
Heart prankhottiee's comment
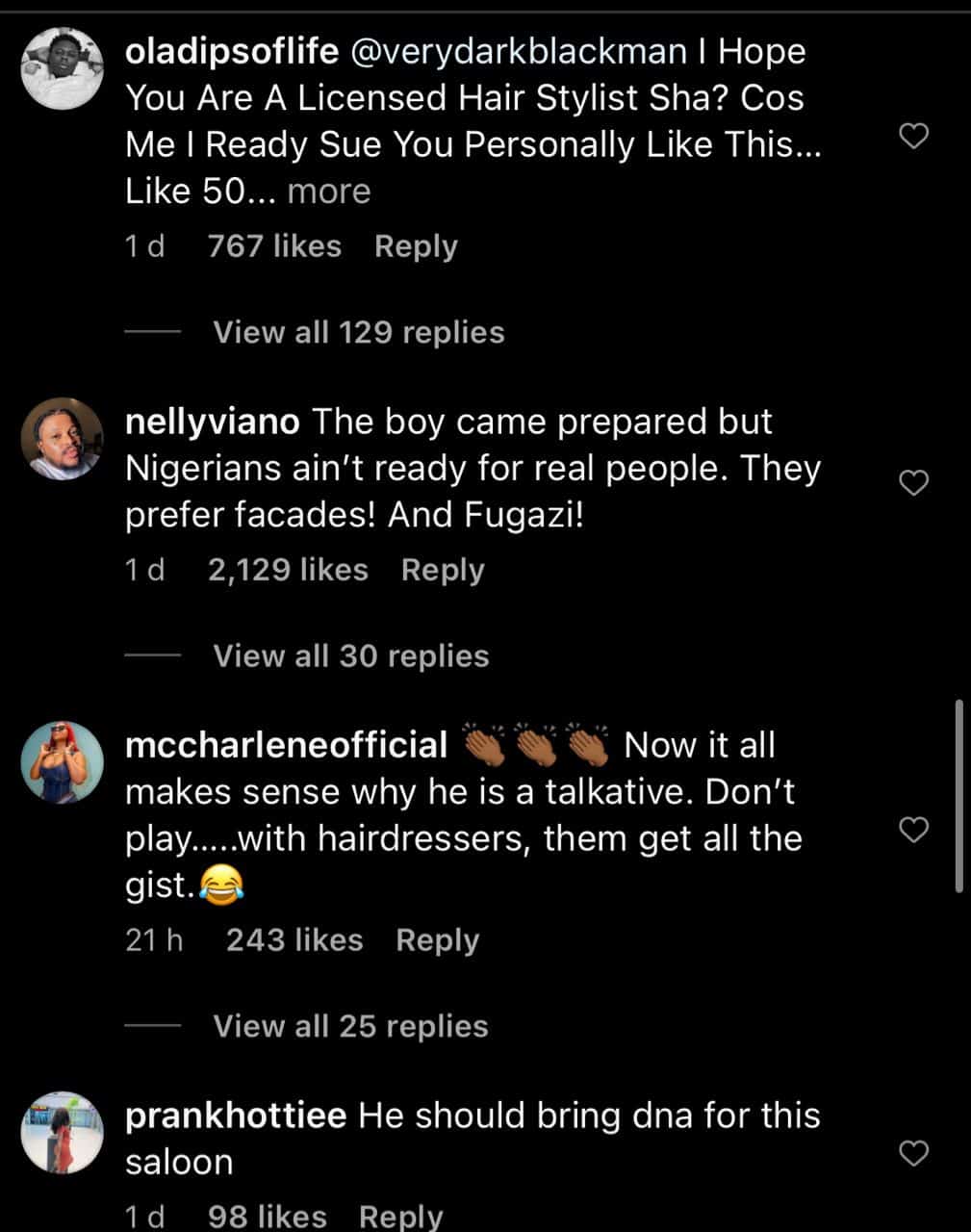click(x=912, y=1152)
